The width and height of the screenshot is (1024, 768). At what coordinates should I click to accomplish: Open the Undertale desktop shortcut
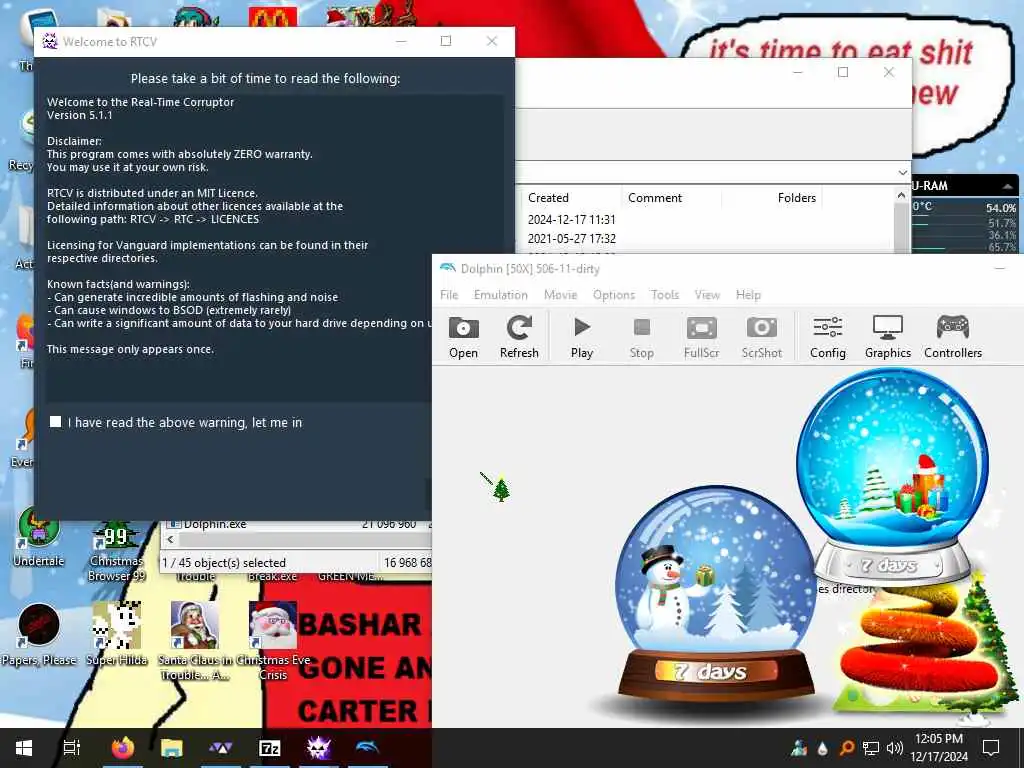39,537
